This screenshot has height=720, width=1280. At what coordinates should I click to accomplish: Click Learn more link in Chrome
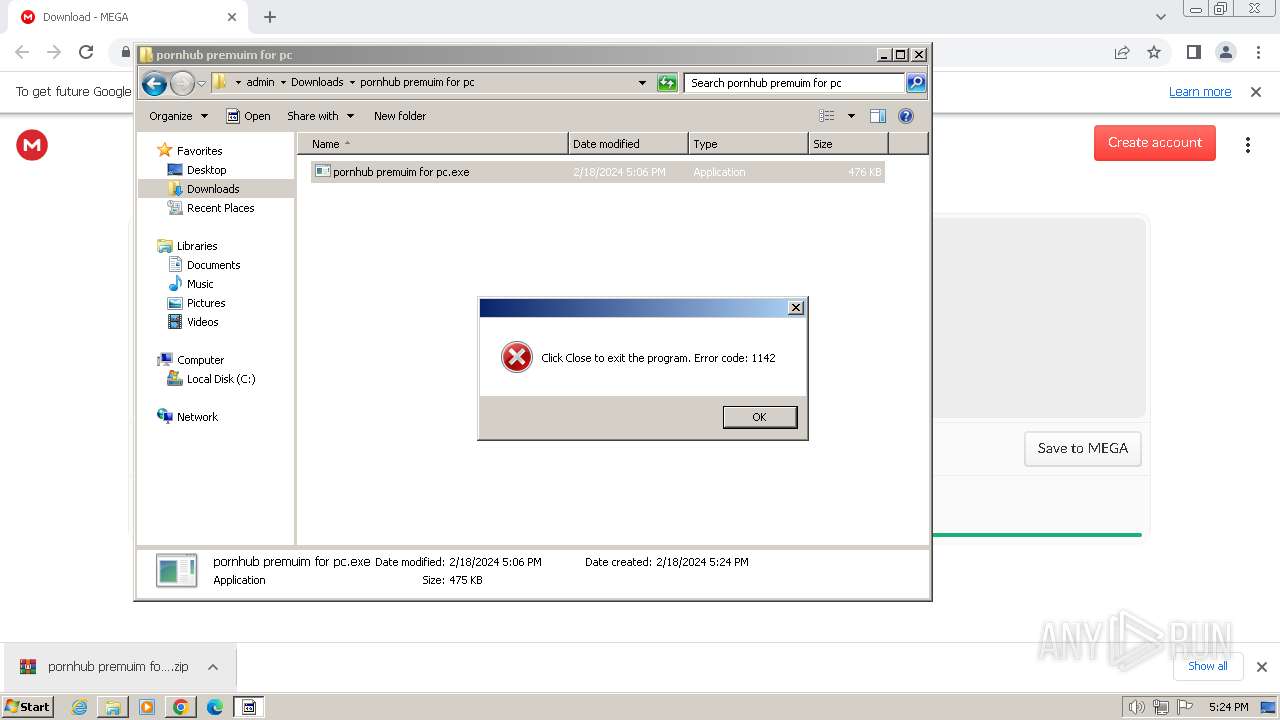point(1200,92)
